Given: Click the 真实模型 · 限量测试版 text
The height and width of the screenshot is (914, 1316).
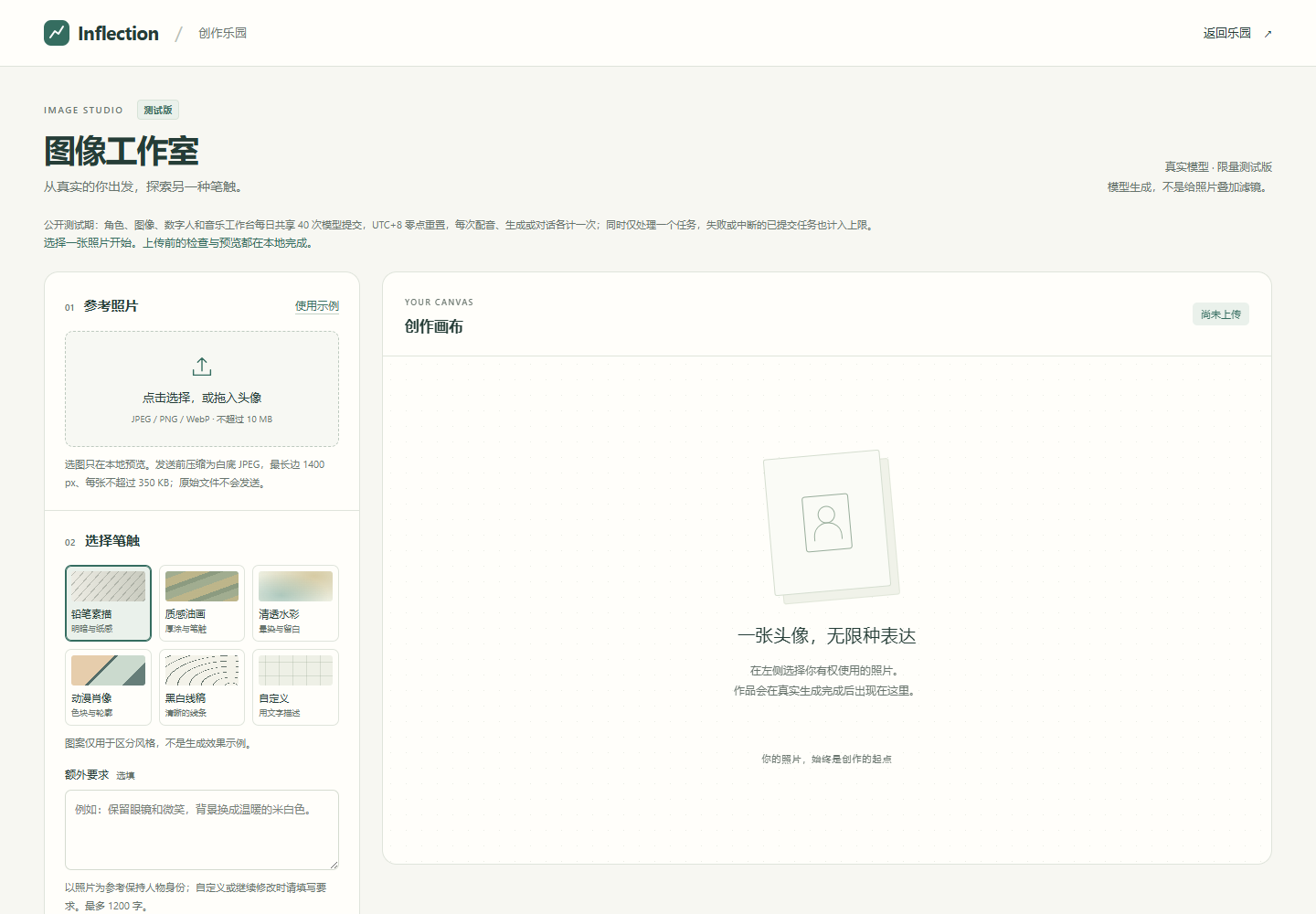Looking at the screenshot, I should [x=1218, y=166].
